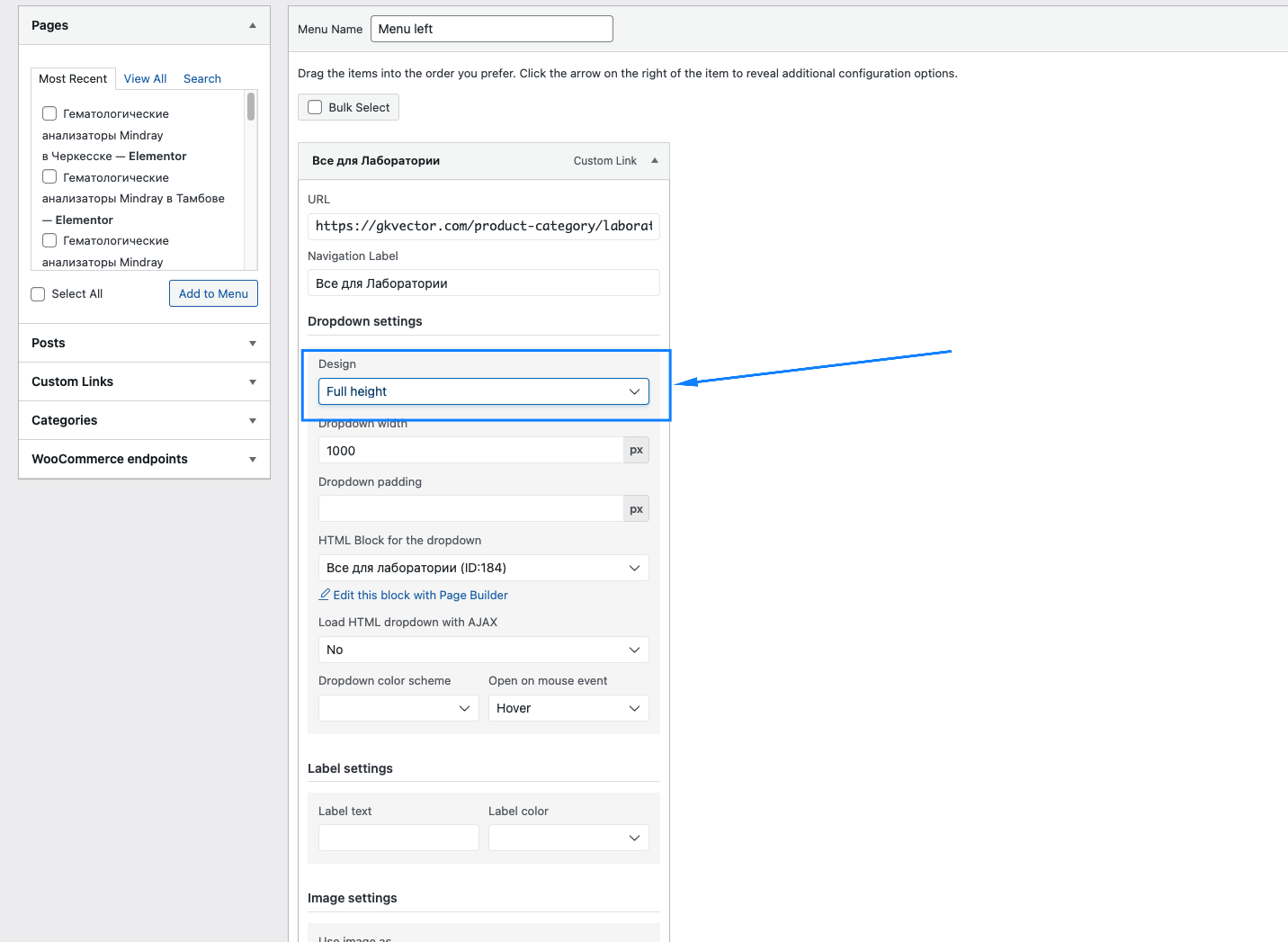Click the px unit next to Dropdown padding

(x=636, y=508)
